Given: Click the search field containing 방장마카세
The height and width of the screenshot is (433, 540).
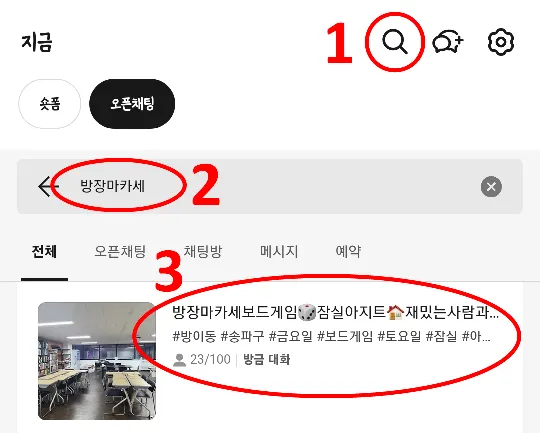Looking at the screenshot, I should click(x=270, y=186).
